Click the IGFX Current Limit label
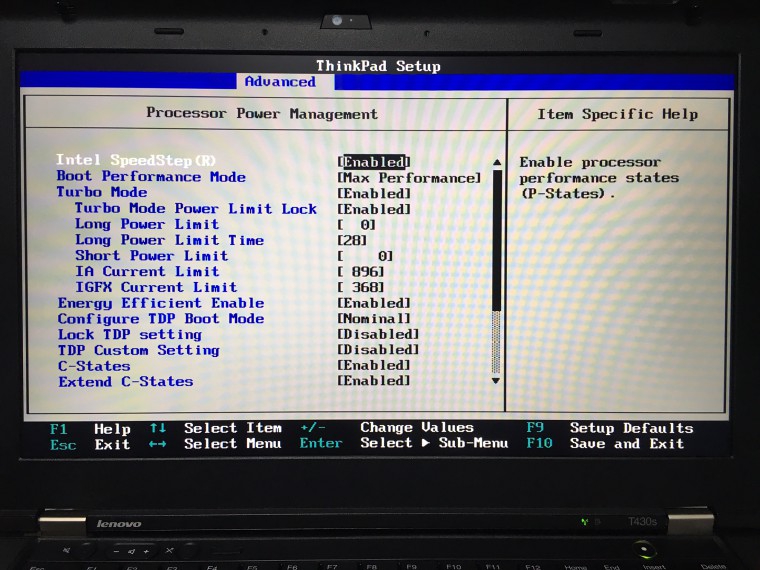The height and width of the screenshot is (570, 760). point(156,287)
